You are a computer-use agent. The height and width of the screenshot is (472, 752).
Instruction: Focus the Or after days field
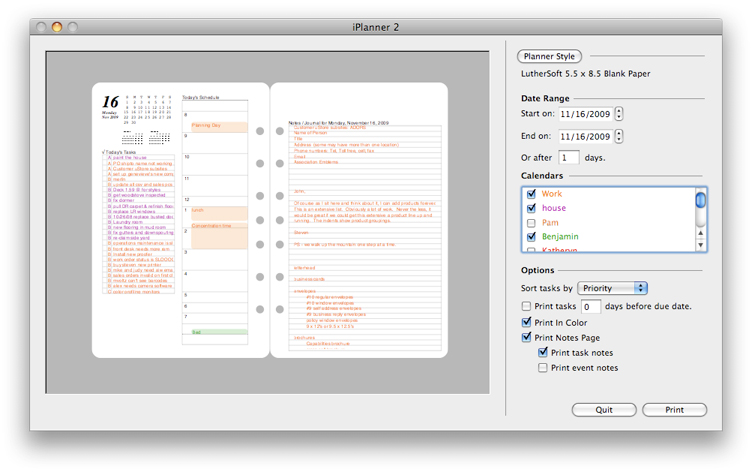pos(569,157)
